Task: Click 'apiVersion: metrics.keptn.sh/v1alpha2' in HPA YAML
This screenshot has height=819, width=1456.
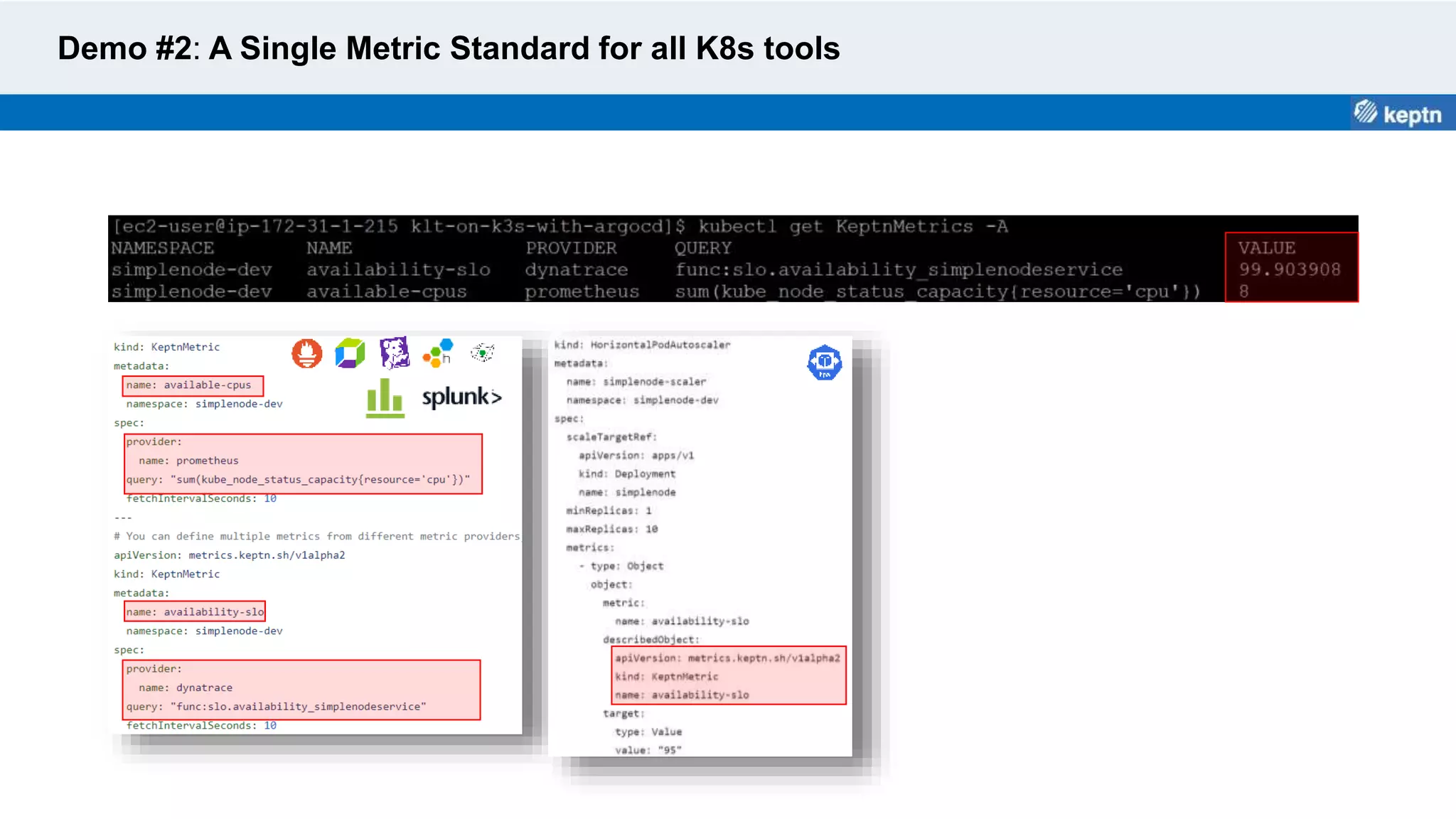Action: [x=727, y=658]
